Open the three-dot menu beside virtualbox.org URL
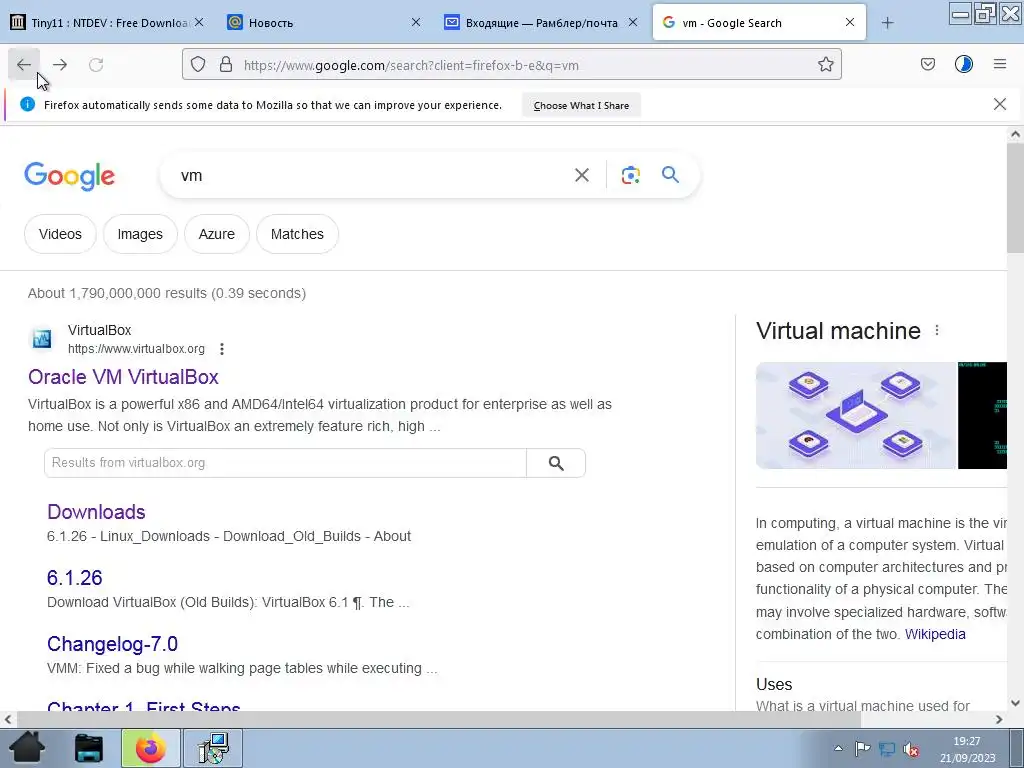The width and height of the screenshot is (1024, 768). tap(222, 349)
